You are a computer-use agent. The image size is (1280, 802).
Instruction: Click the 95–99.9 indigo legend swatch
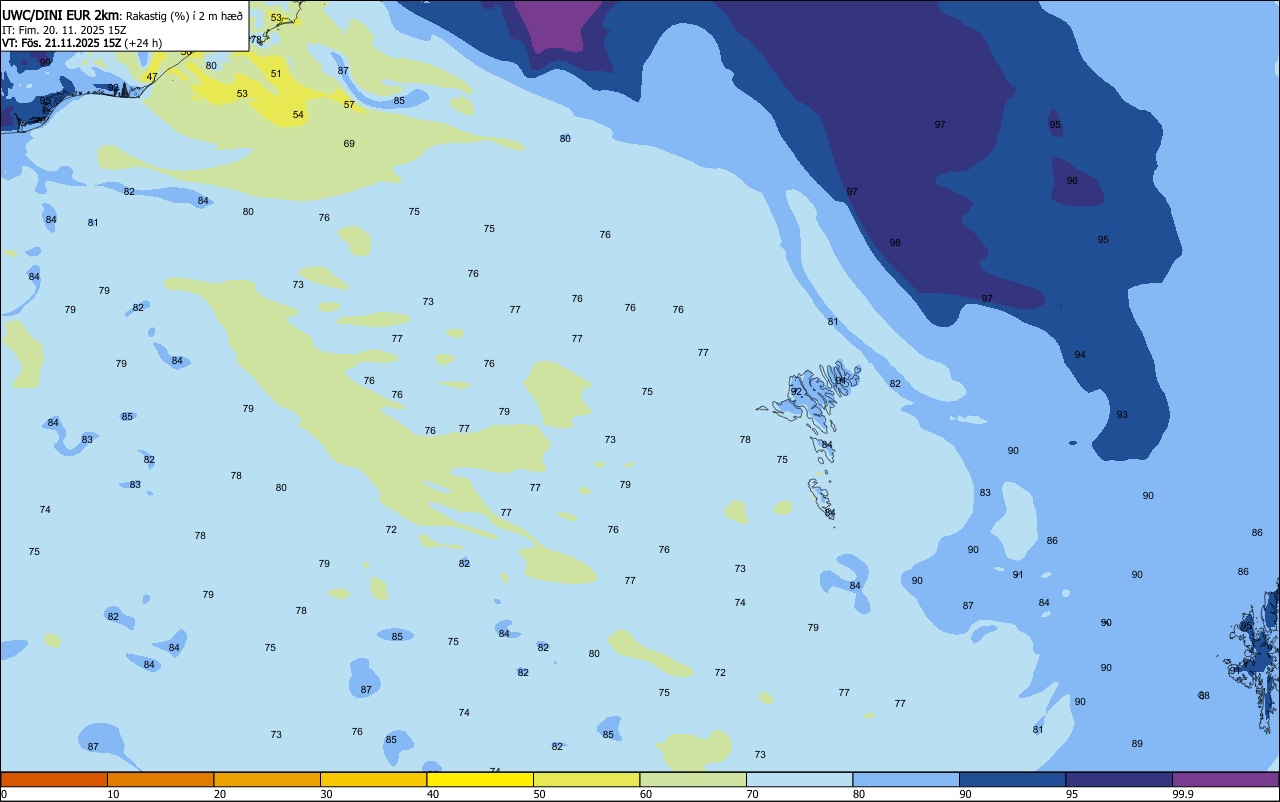coord(1119,779)
